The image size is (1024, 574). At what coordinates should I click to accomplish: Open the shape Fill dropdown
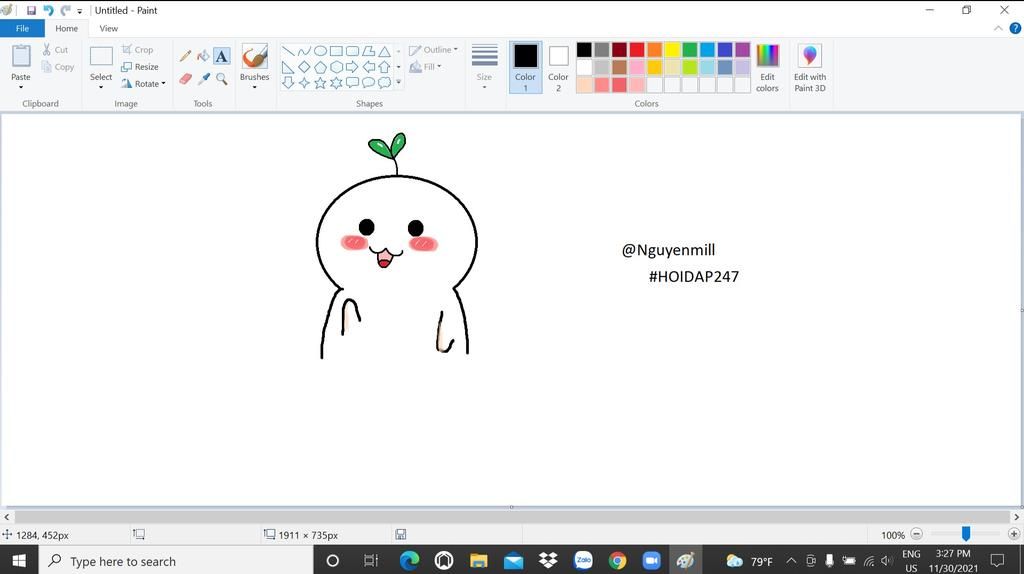pos(425,67)
